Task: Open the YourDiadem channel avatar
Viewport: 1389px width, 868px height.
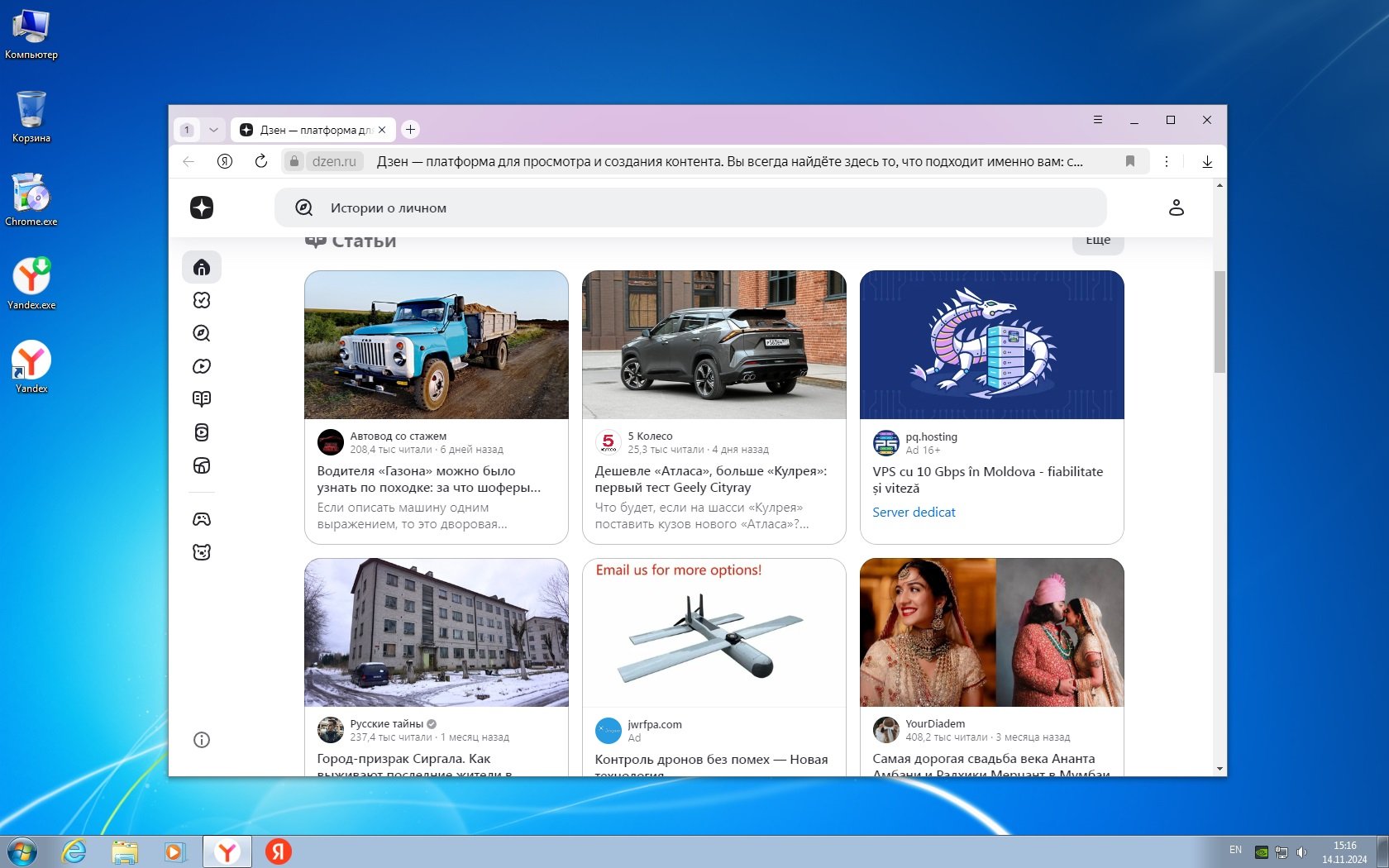Action: tap(886, 730)
